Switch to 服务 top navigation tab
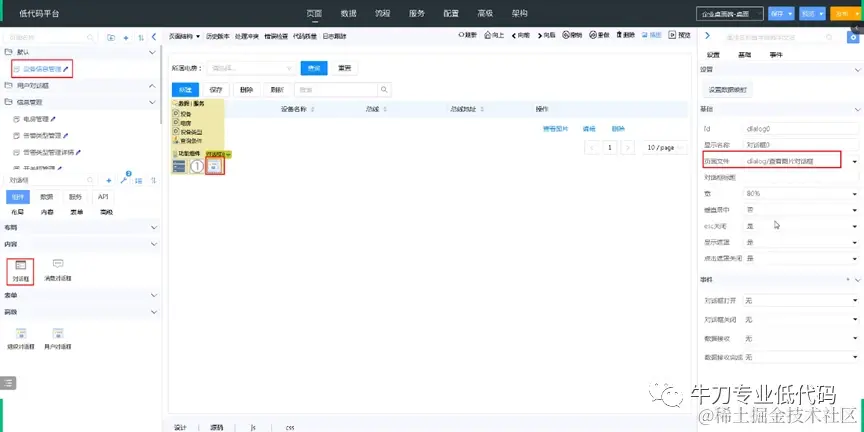 [417, 14]
